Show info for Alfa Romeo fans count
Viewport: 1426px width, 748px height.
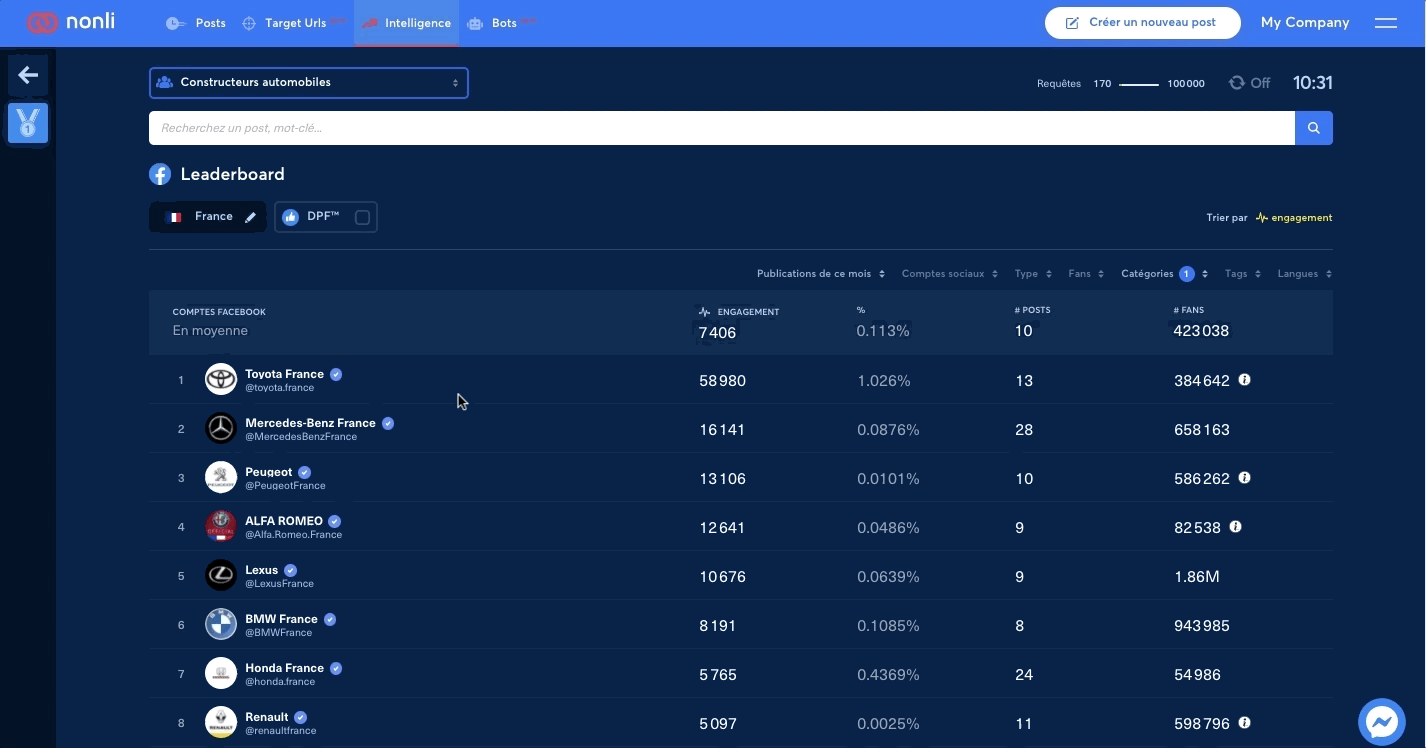pos(1236,527)
